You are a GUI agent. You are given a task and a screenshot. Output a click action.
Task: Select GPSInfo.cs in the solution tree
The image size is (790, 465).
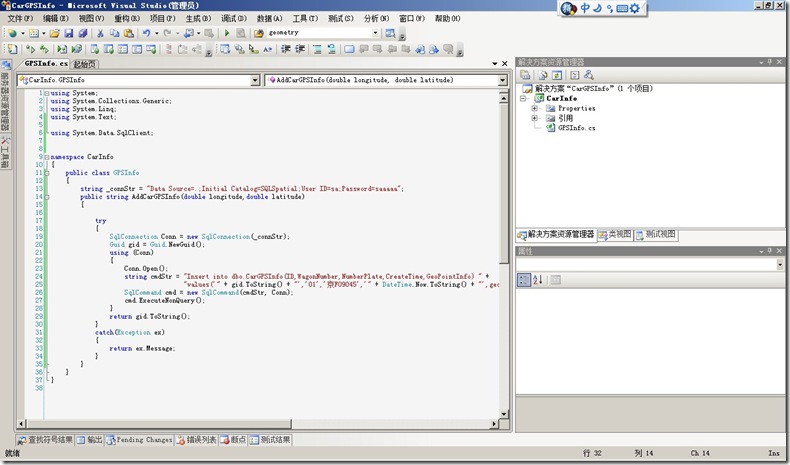576,129
